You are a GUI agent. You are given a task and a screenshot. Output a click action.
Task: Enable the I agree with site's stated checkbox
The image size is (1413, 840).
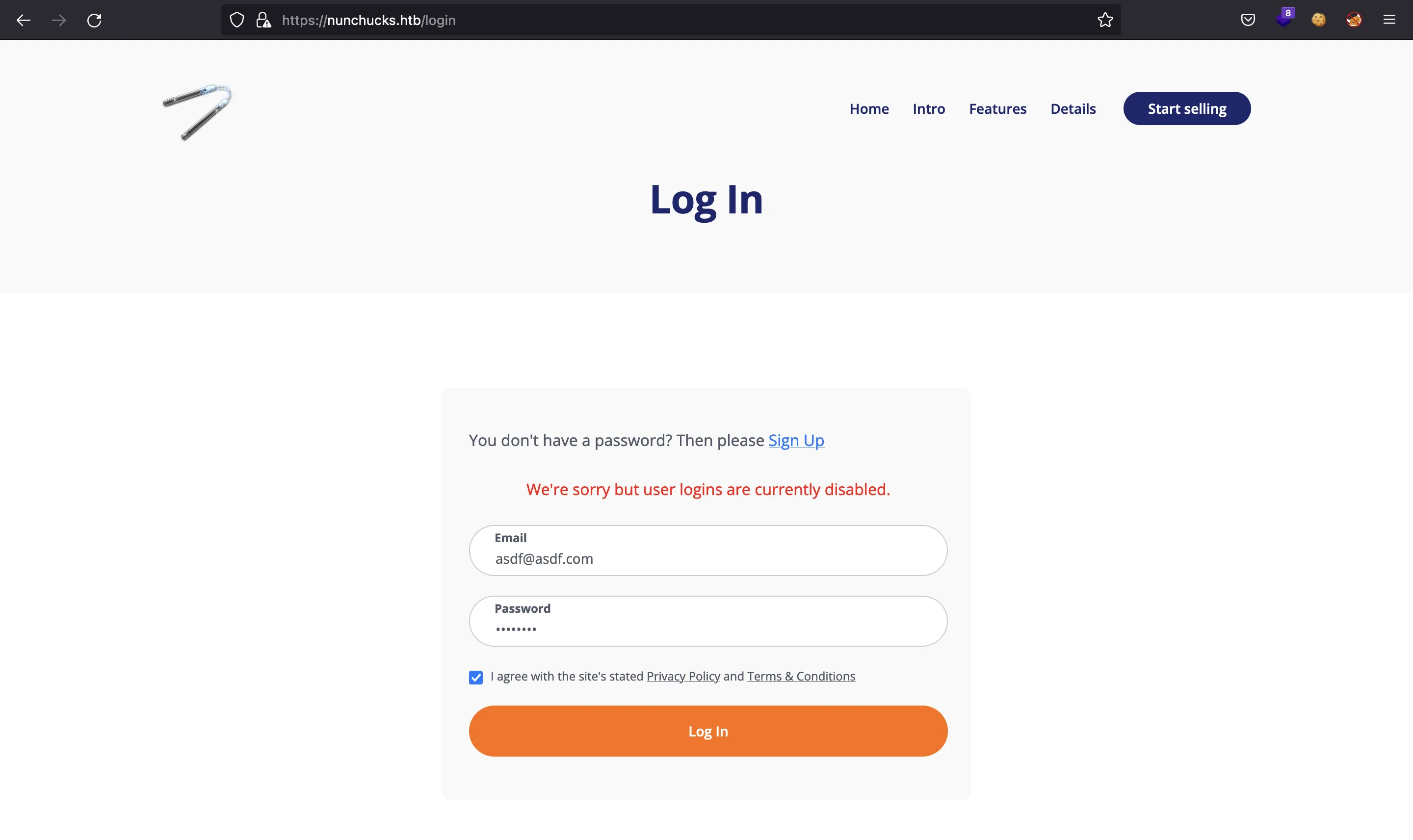tap(476, 677)
